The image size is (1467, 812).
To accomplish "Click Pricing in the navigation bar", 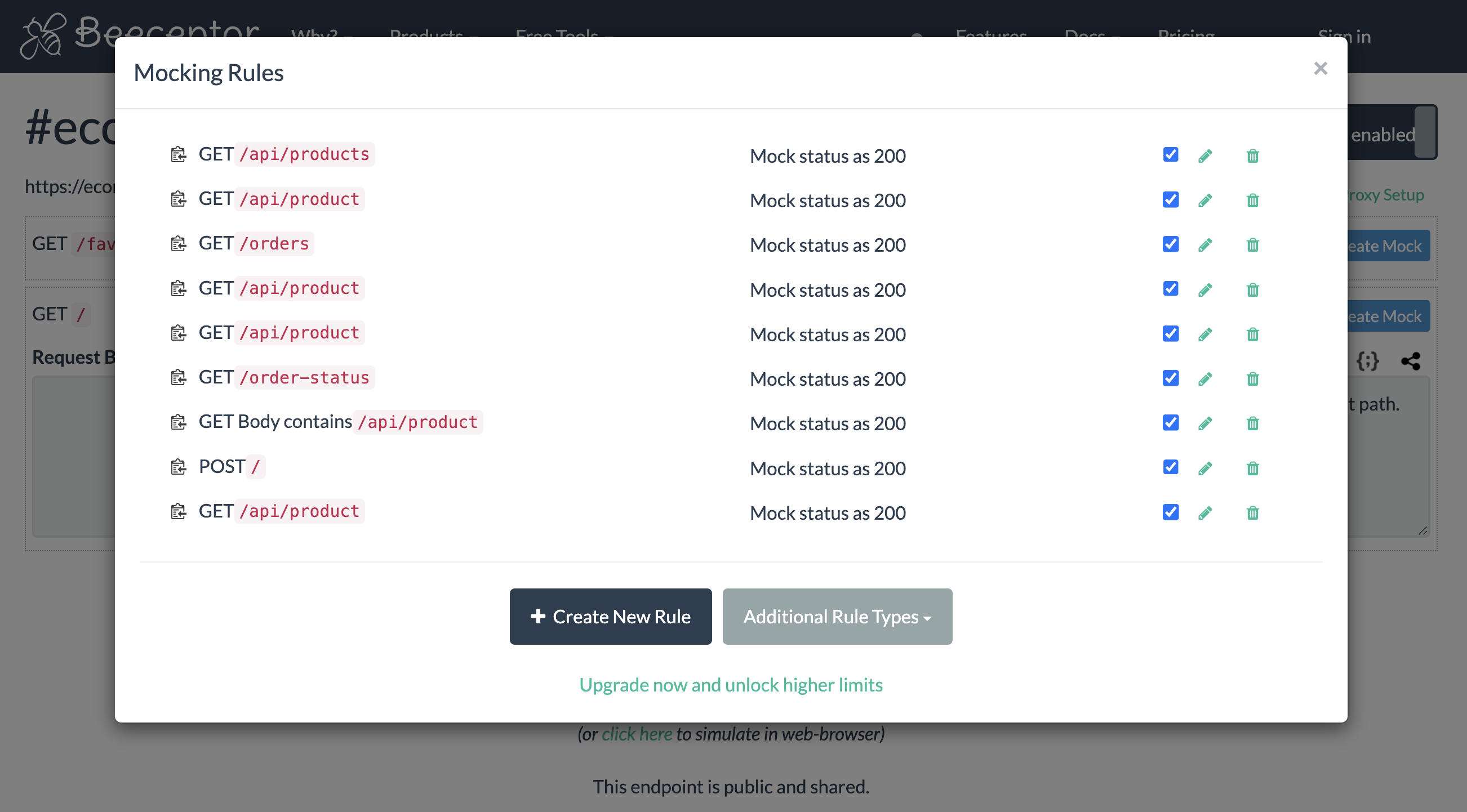I will pos(1186,37).
